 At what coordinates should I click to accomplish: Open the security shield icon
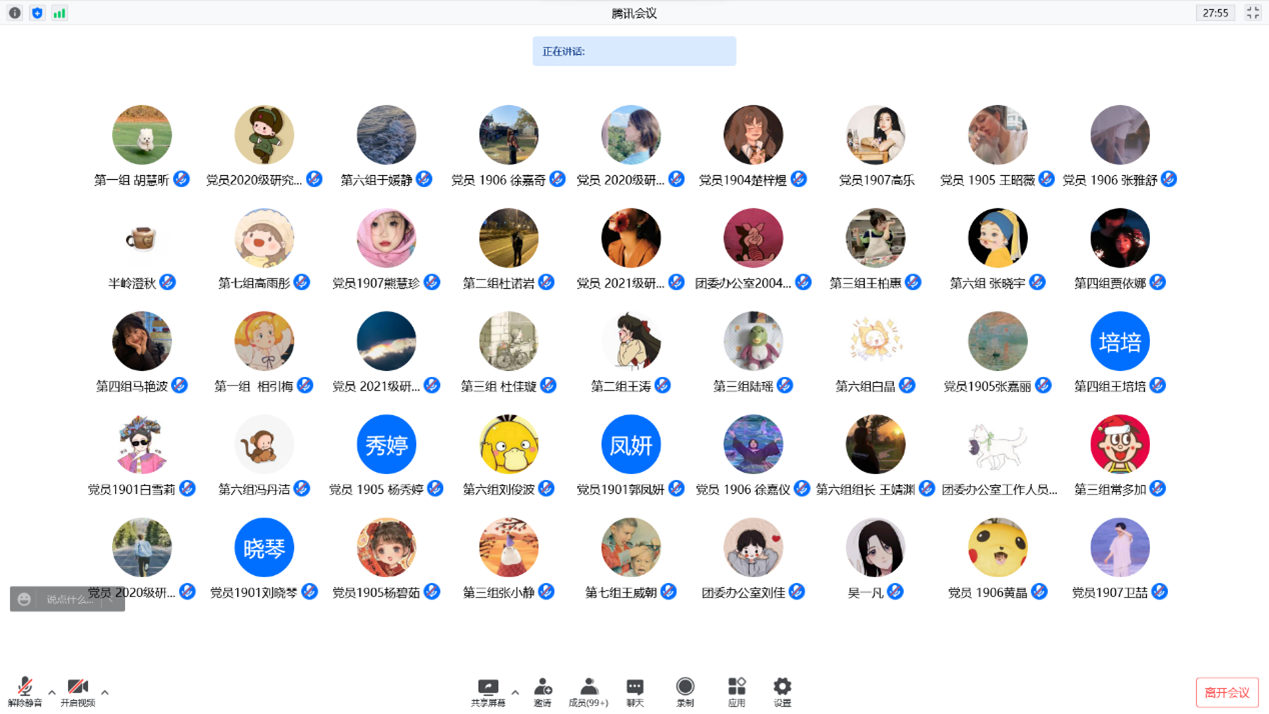click(37, 13)
